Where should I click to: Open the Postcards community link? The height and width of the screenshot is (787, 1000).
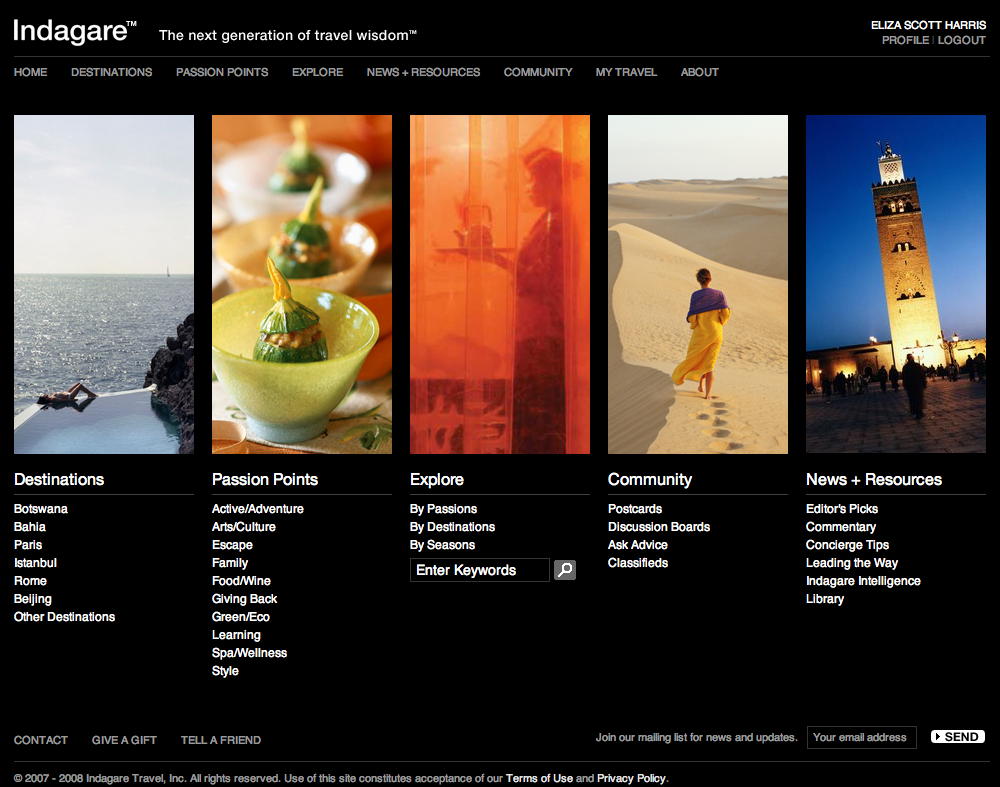[635, 509]
